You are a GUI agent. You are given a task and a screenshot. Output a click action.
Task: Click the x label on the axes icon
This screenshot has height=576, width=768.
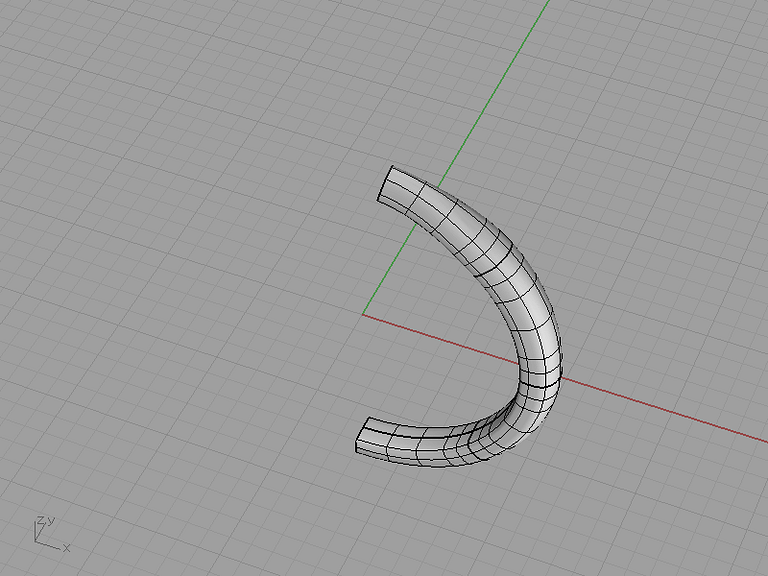pyautogui.click(x=67, y=548)
